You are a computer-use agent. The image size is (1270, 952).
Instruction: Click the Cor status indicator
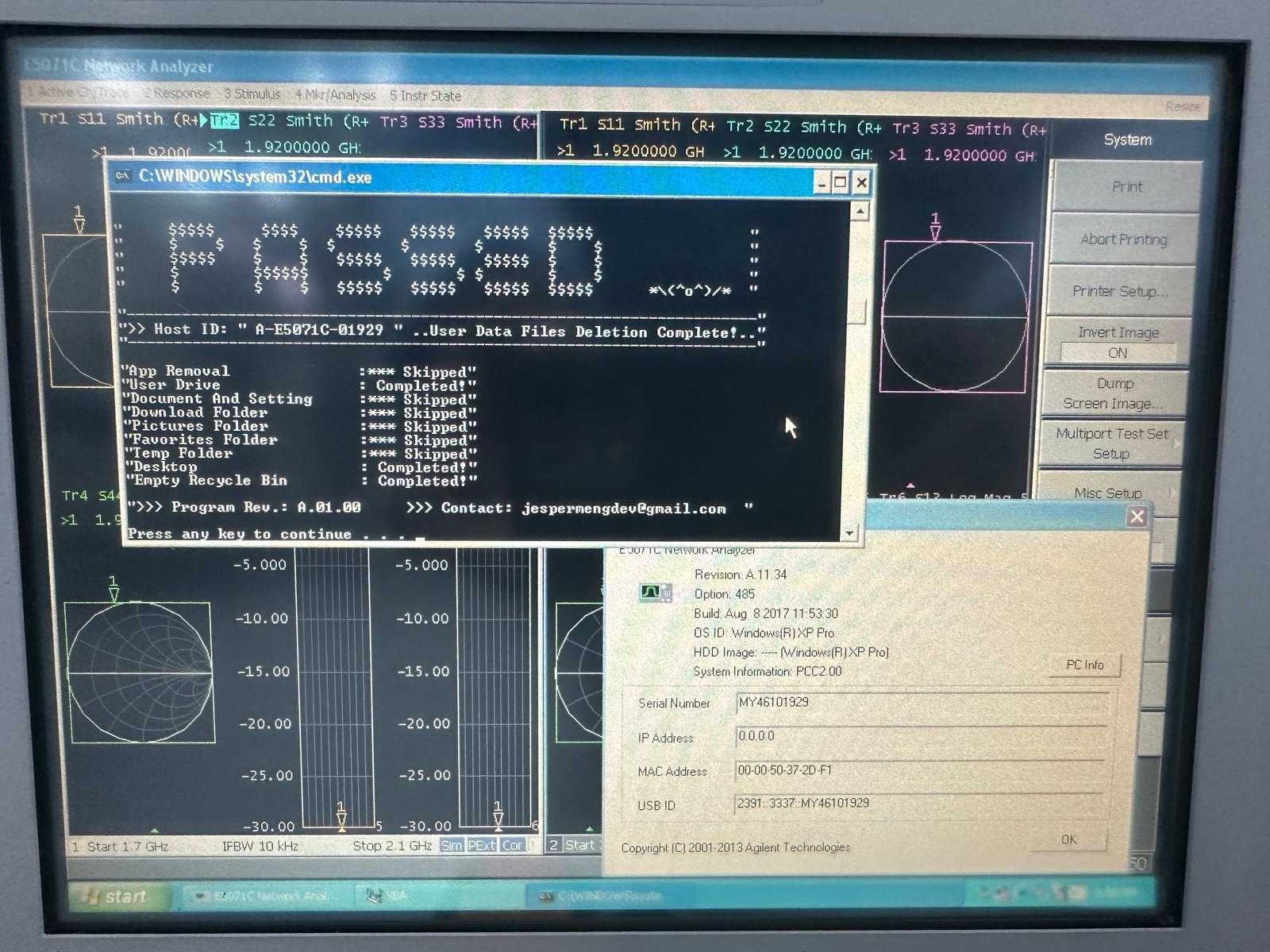tap(512, 846)
